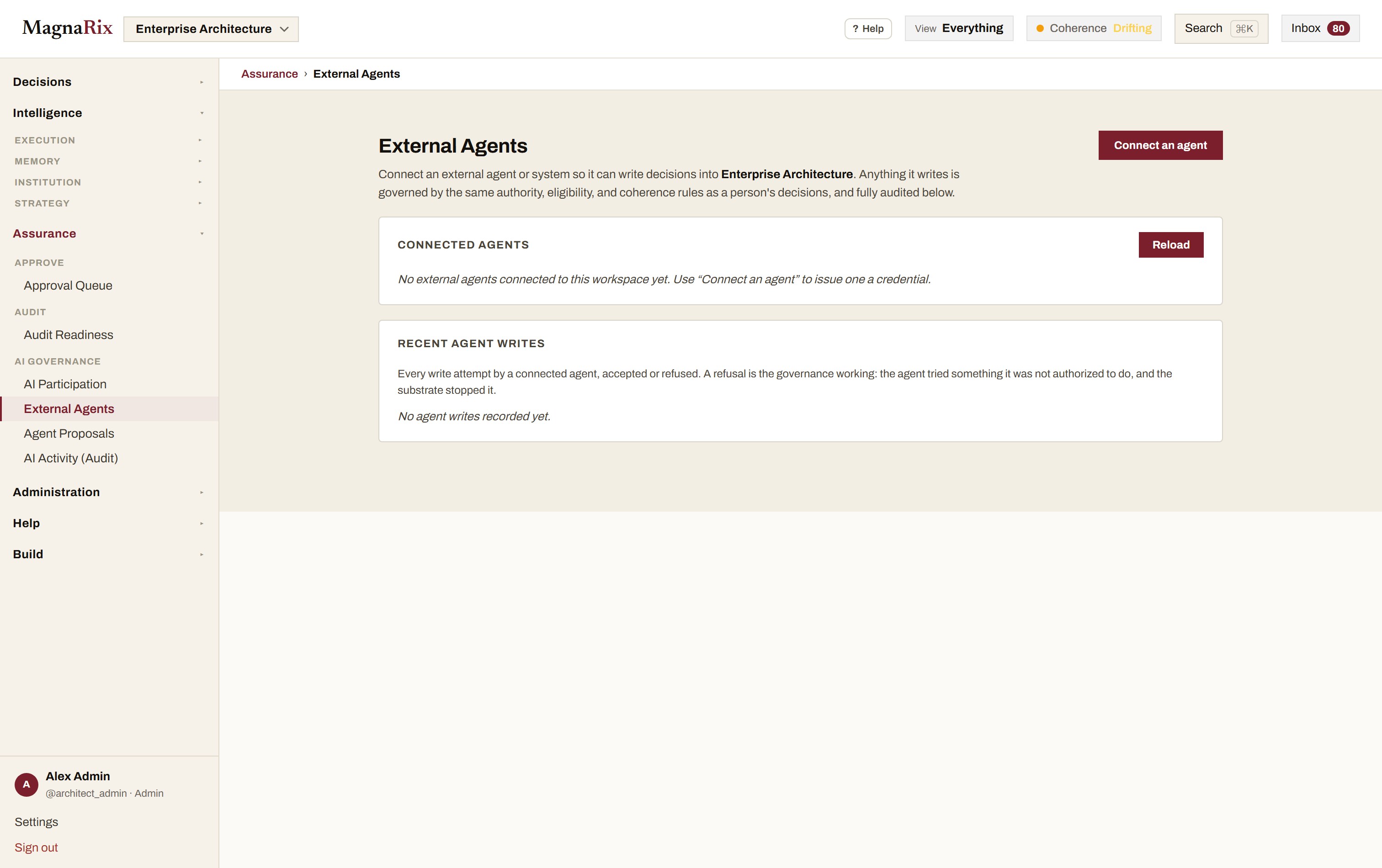The image size is (1382, 868).
Task: Expand the INSTITUTION subsection
Action: coord(109,182)
